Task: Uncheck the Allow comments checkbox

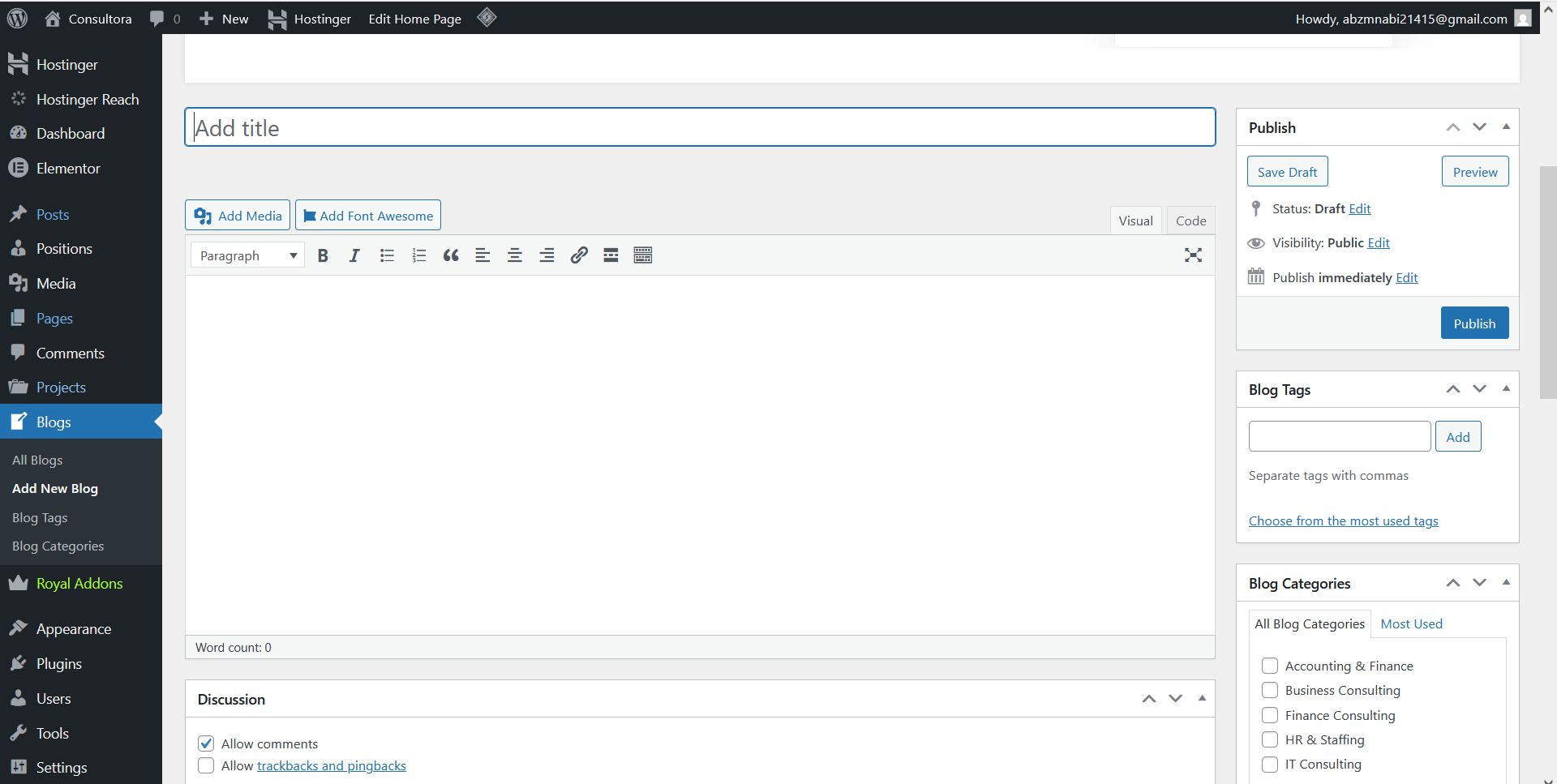Action: tap(206, 743)
